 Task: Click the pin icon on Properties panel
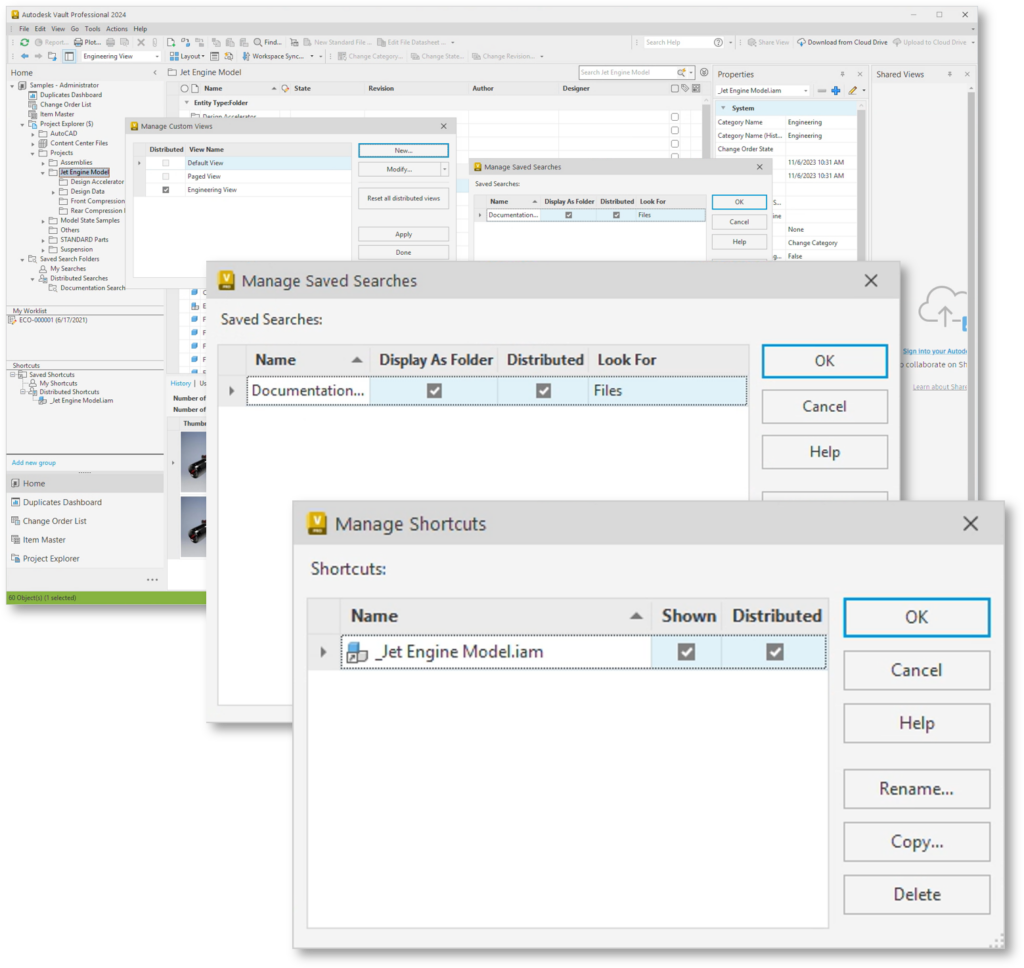[x=842, y=74]
